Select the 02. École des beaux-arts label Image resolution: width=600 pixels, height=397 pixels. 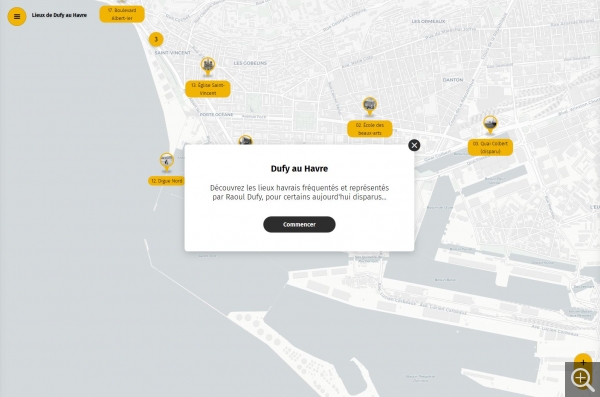[370, 129]
